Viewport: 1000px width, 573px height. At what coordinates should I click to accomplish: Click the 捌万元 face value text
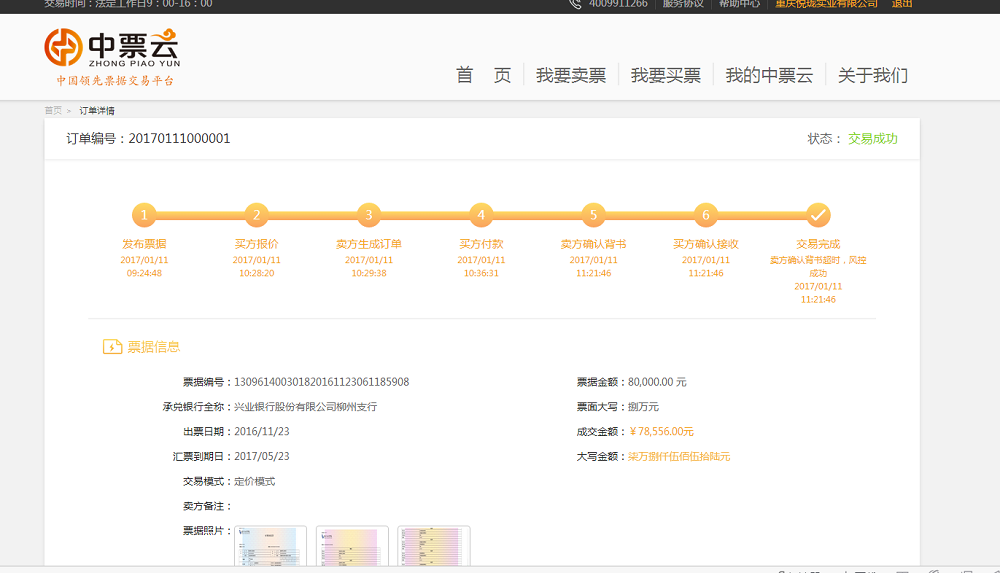click(643, 406)
